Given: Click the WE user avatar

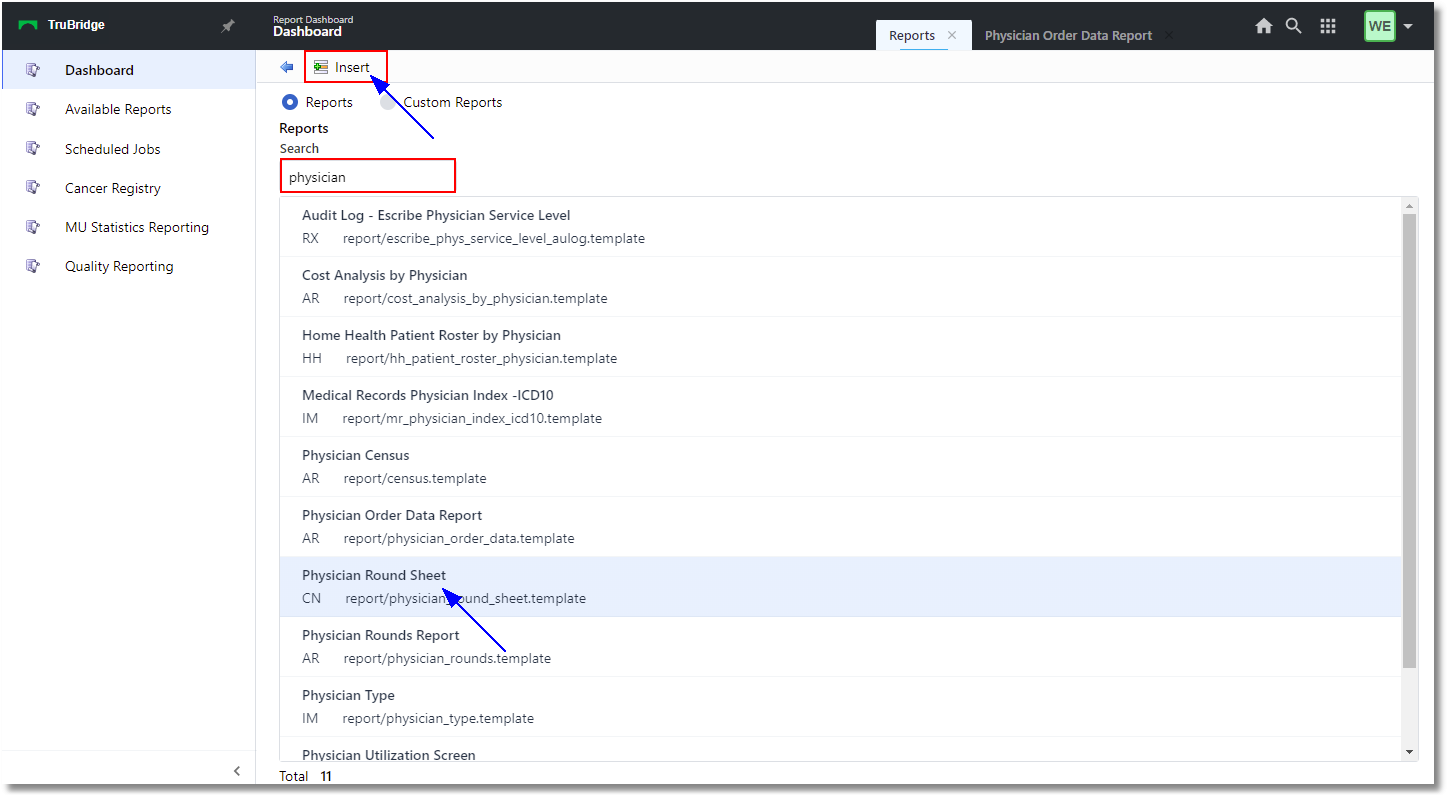Looking at the screenshot, I should coord(1379,26).
